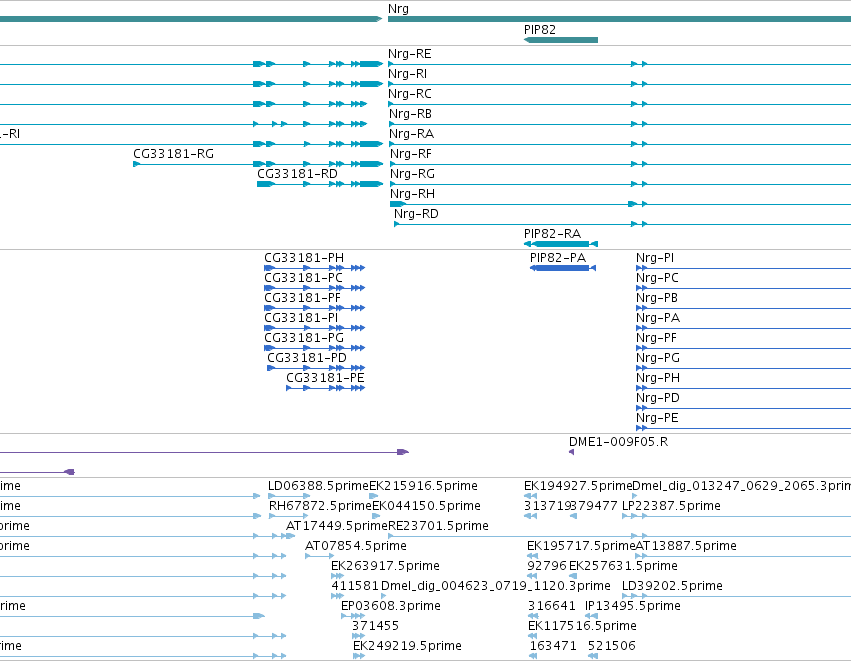Select the AT13887.5prime EST label
The image size is (851, 661).
coord(686,546)
